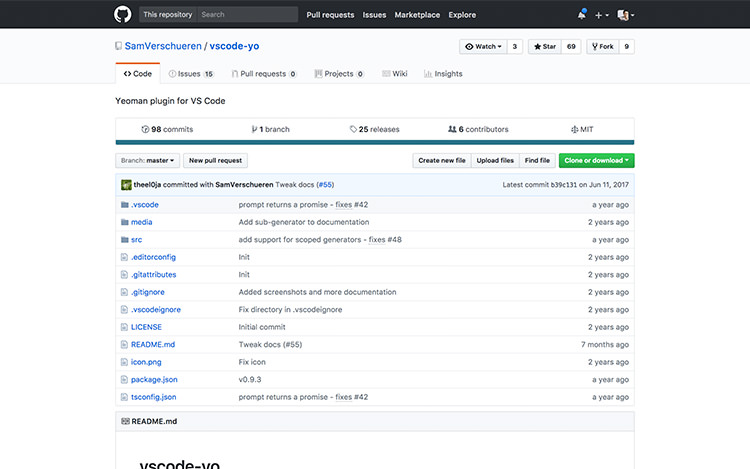Click Find file button
The image size is (750, 469).
click(x=537, y=161)
